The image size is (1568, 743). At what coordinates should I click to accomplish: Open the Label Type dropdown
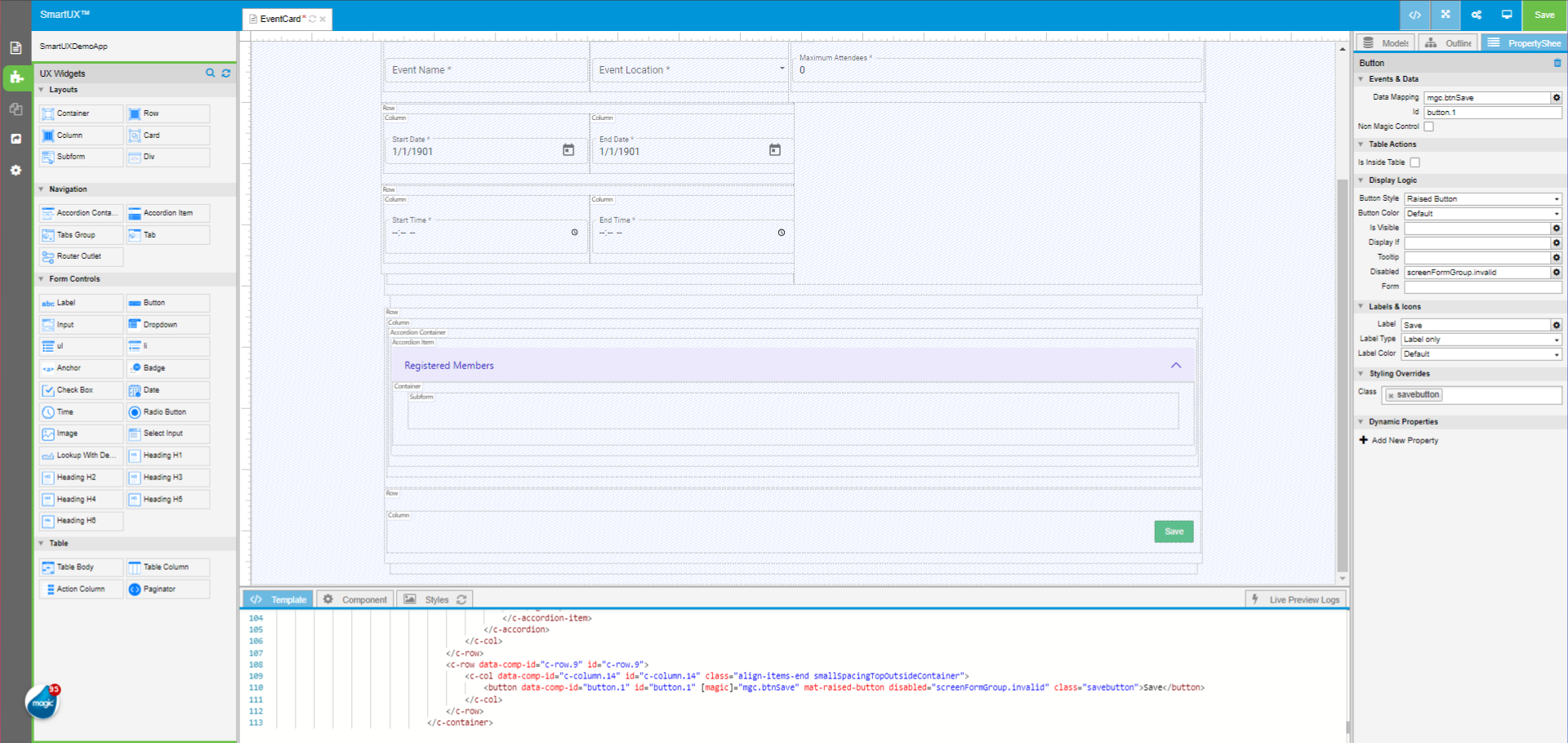1481,340
